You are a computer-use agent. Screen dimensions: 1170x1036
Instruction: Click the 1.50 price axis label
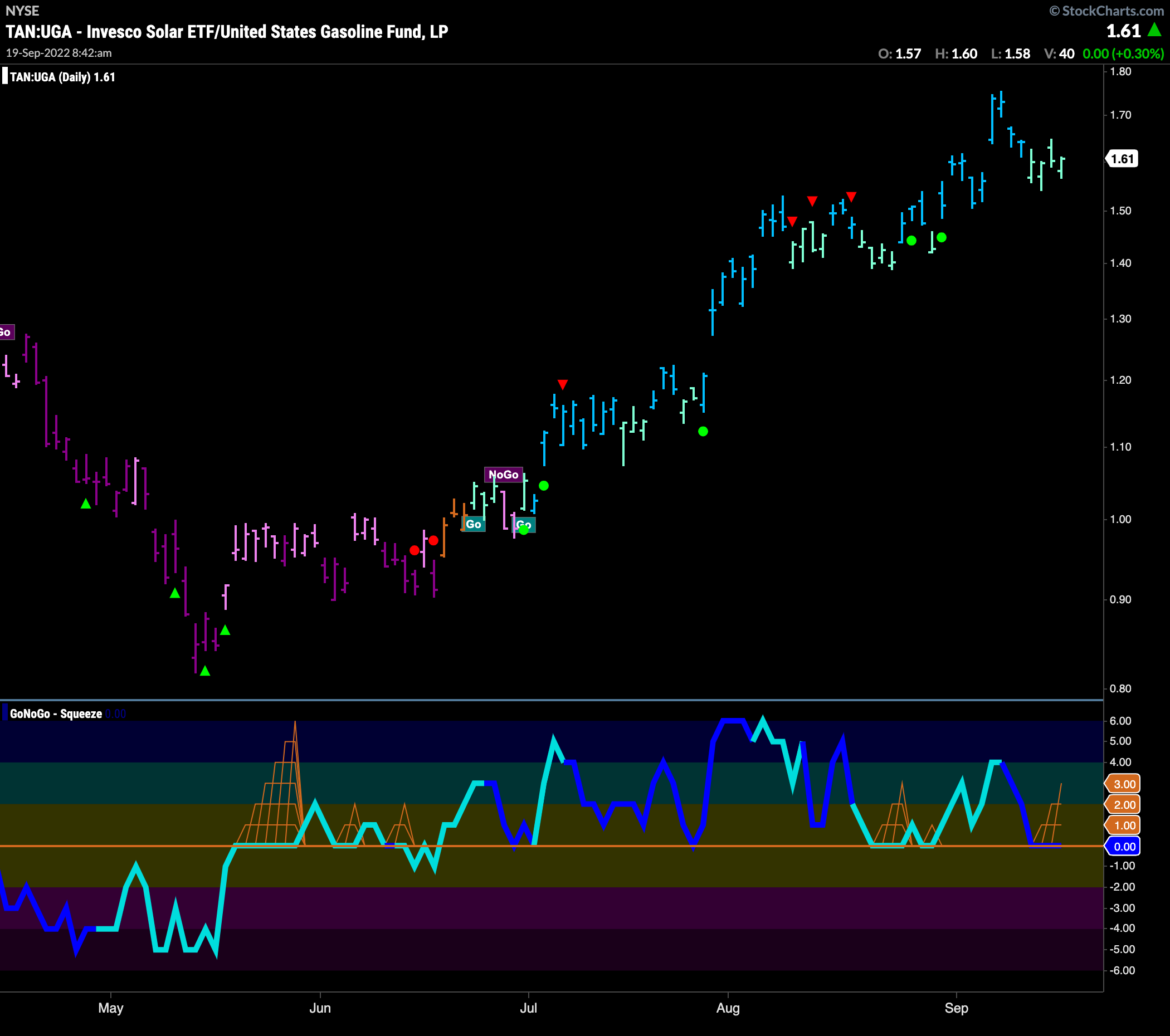pyautogui.click(x=1121, y=211)
